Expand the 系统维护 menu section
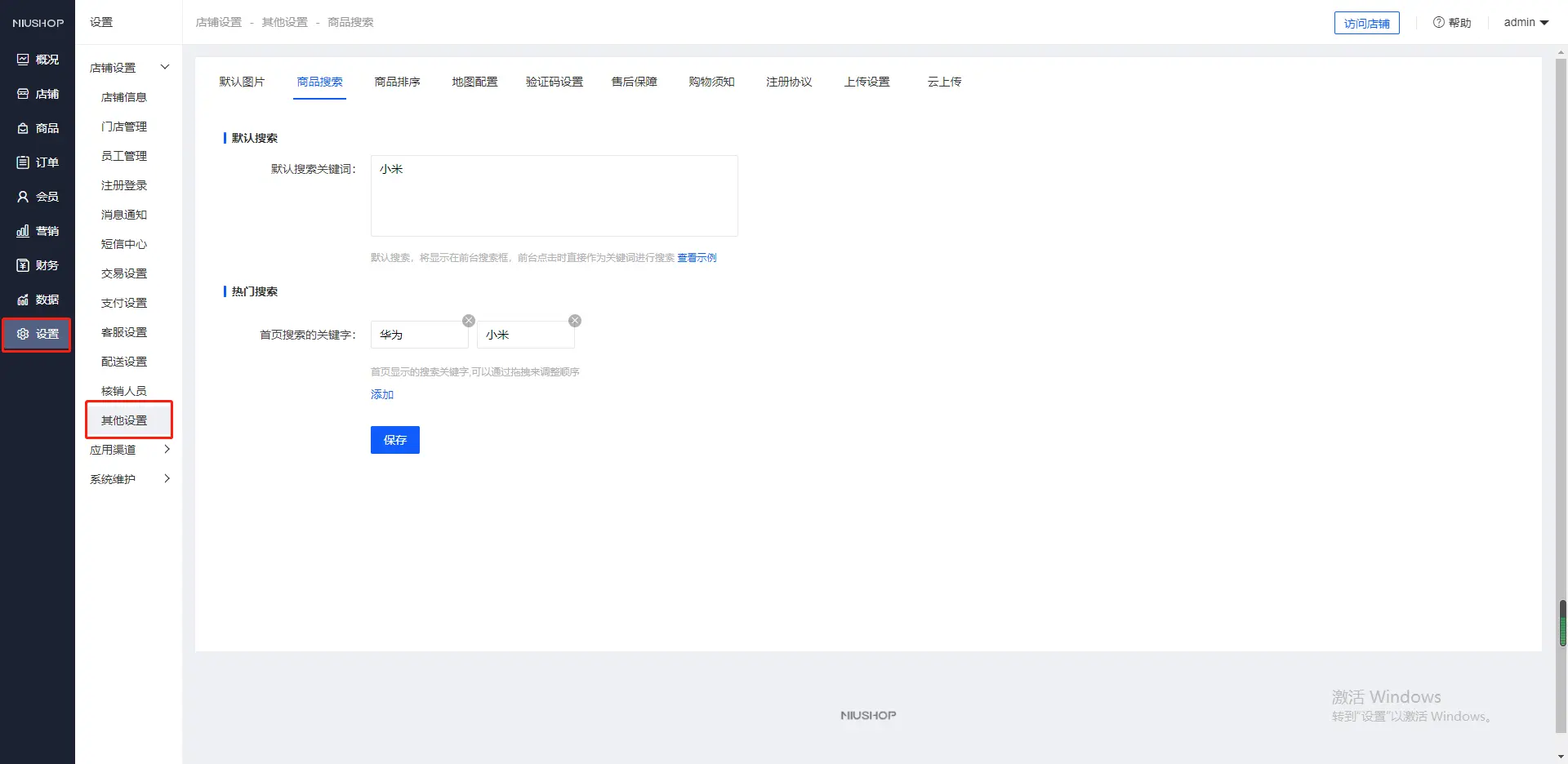 (167, 479)
